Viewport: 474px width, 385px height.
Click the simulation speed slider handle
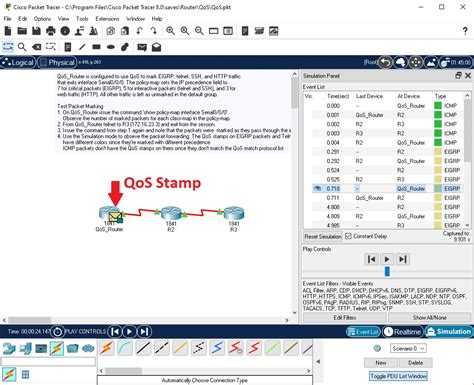[x=387, y=271]
